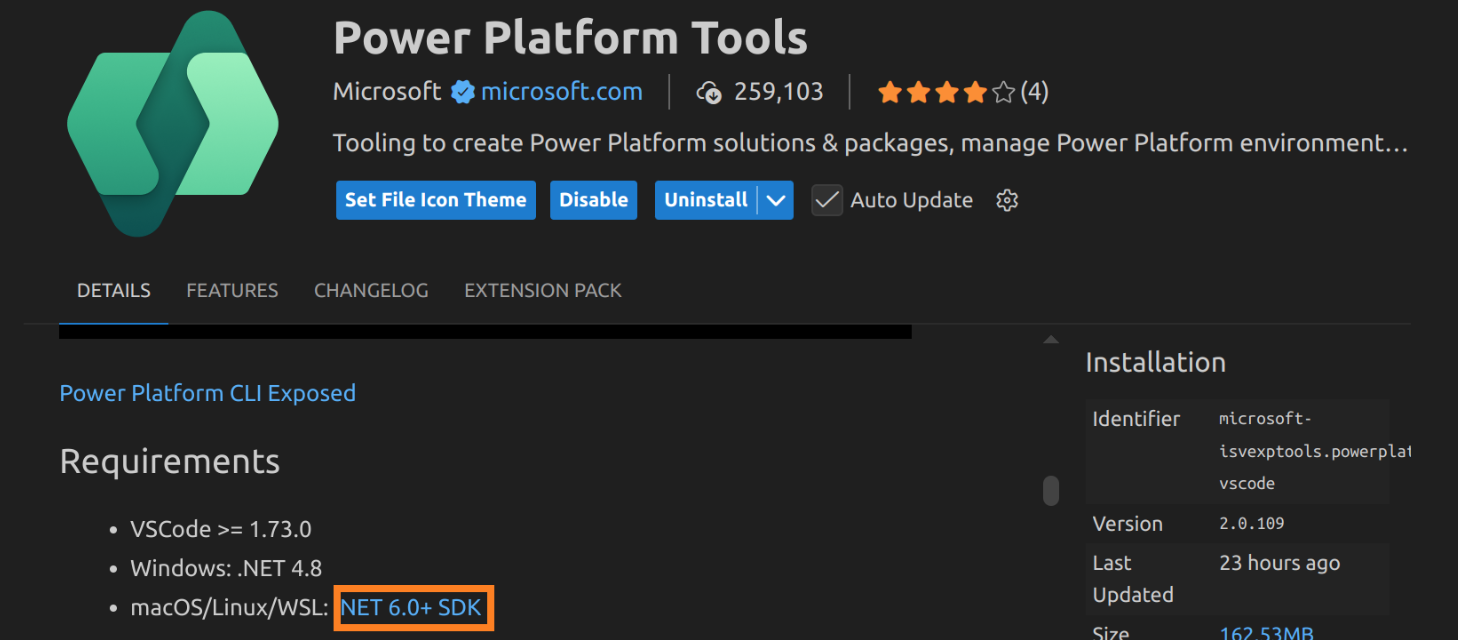Switch to the DETAILS tab
Image resolution: width=1458 pixels, height=640 pixels.
click(x=114, y=291)
